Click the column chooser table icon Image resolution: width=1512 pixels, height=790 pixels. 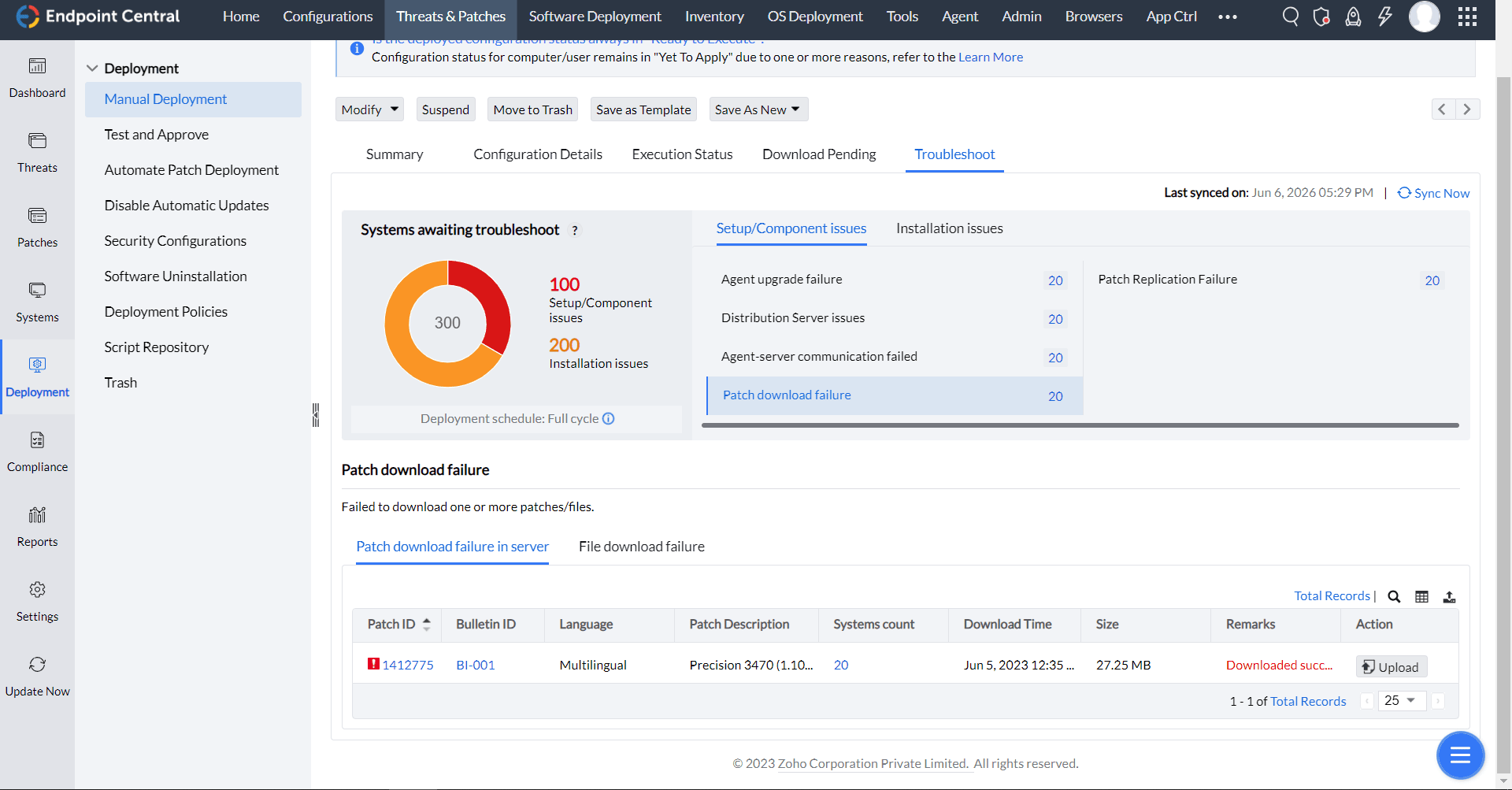tap(1421, 597)
